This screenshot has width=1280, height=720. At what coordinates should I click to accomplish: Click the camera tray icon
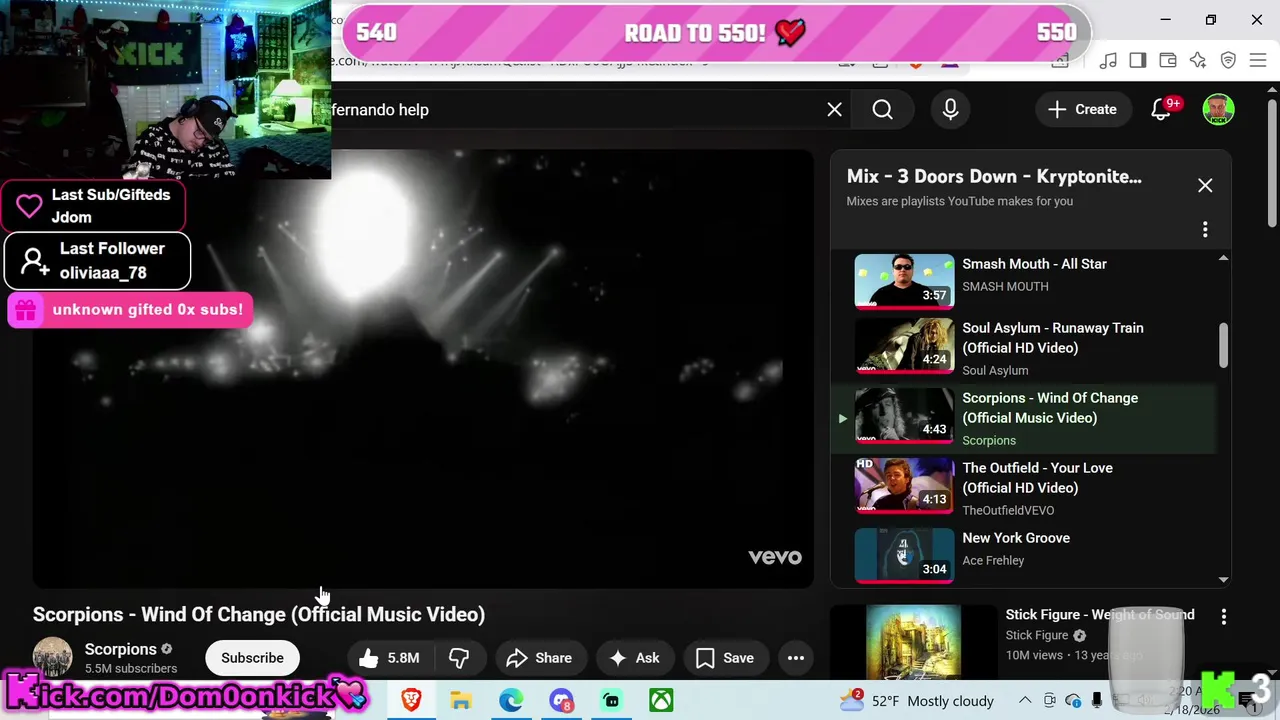click(1049, 700)
